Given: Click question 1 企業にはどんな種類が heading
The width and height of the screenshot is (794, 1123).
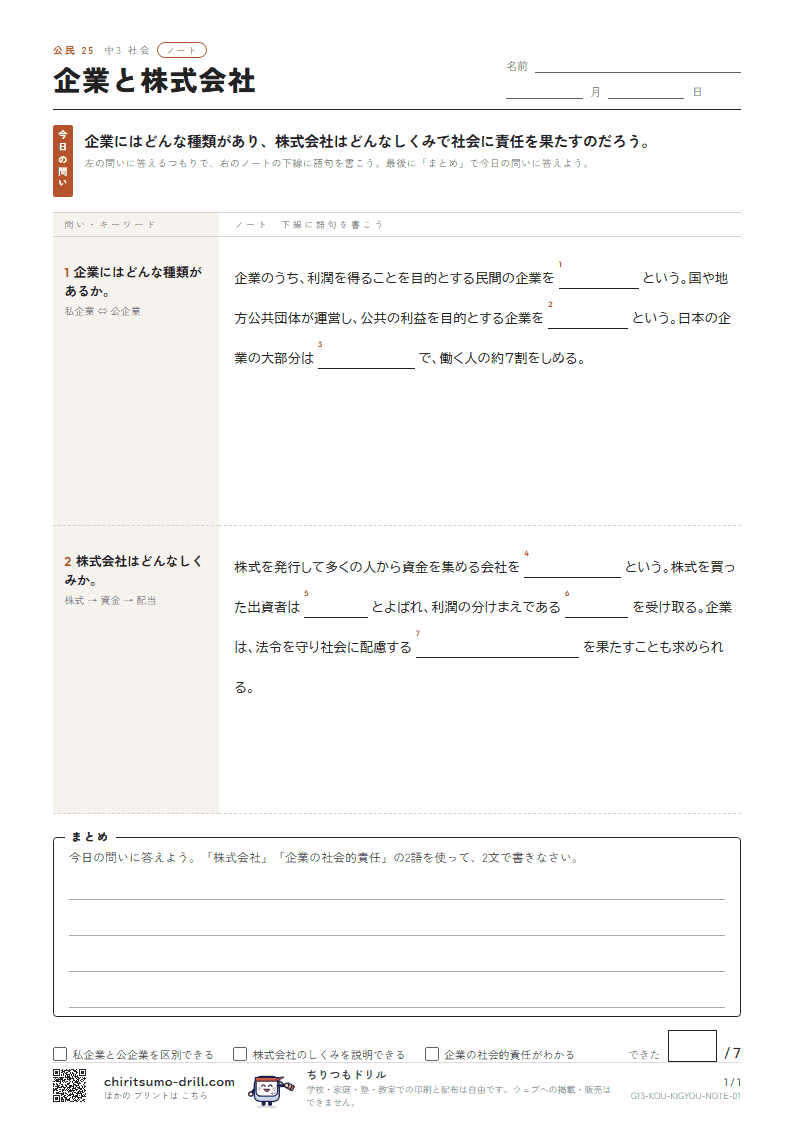Looking at the screenshot, I should tap(133, 281).
